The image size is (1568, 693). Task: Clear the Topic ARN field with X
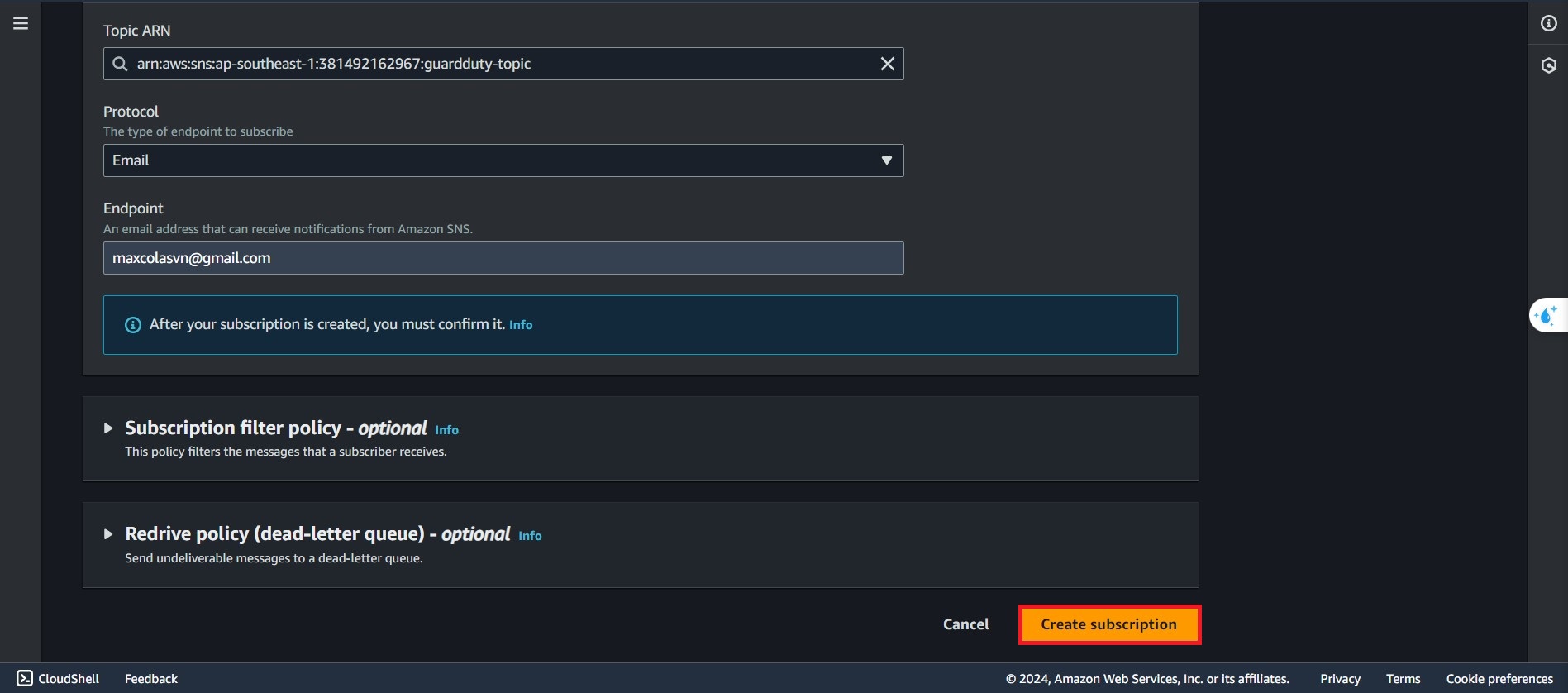click(x=887, y=64)
